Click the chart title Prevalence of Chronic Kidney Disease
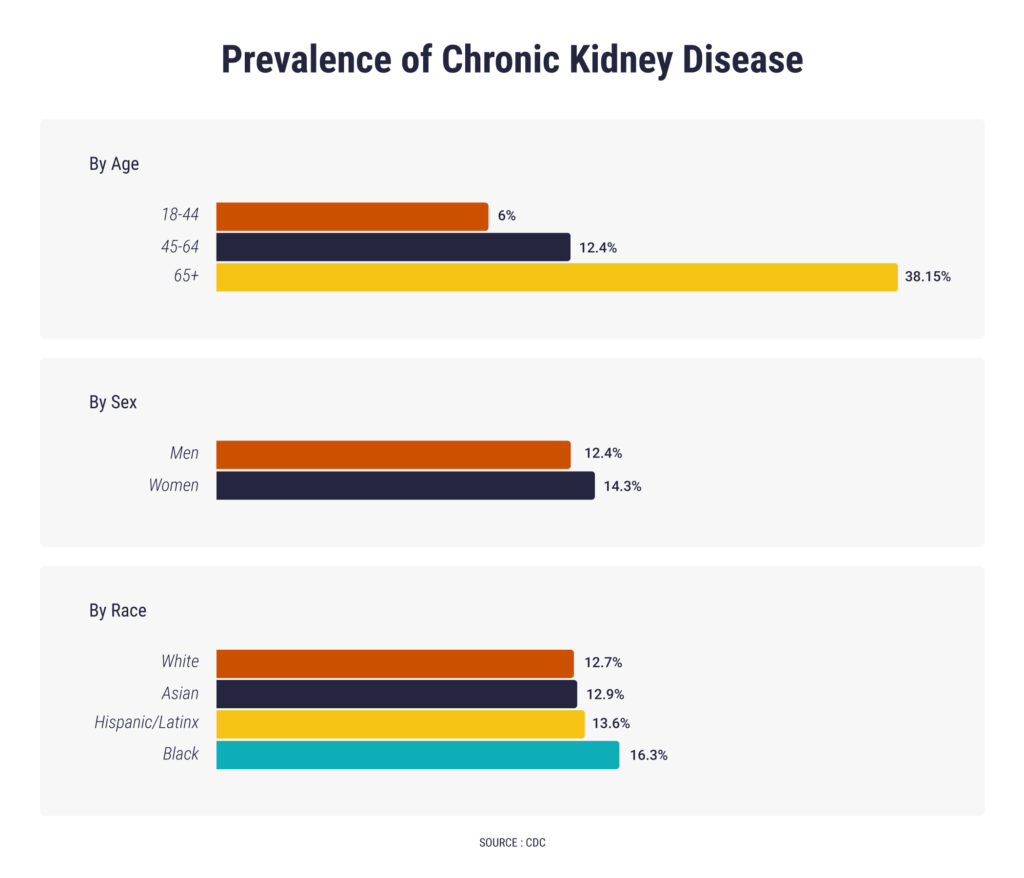 512,59
